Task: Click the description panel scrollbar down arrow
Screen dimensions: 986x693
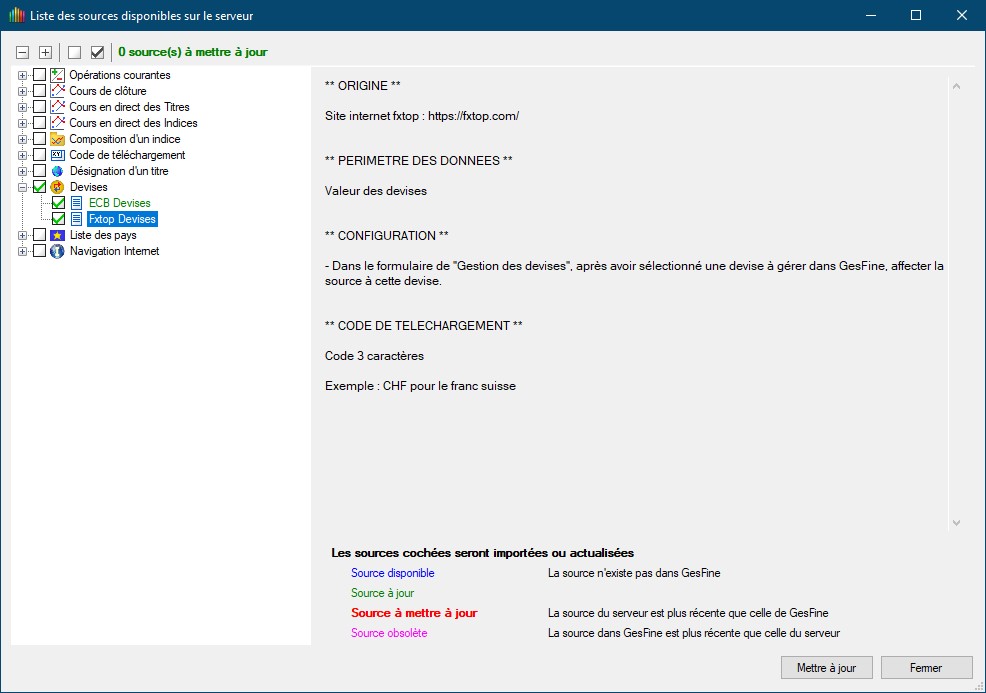Action: tap(956, 523)
